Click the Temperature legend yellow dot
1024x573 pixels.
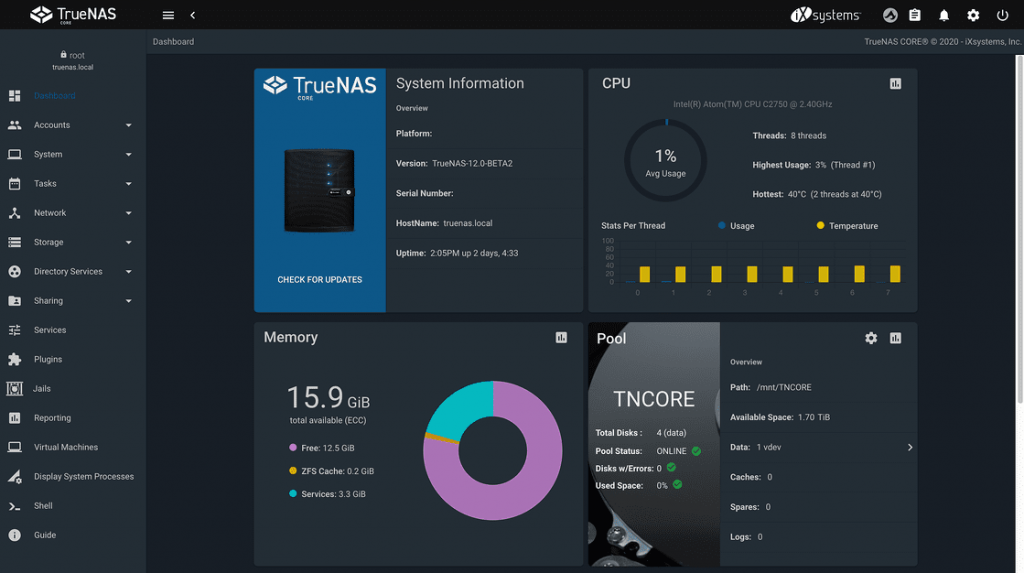pos(820,225)
